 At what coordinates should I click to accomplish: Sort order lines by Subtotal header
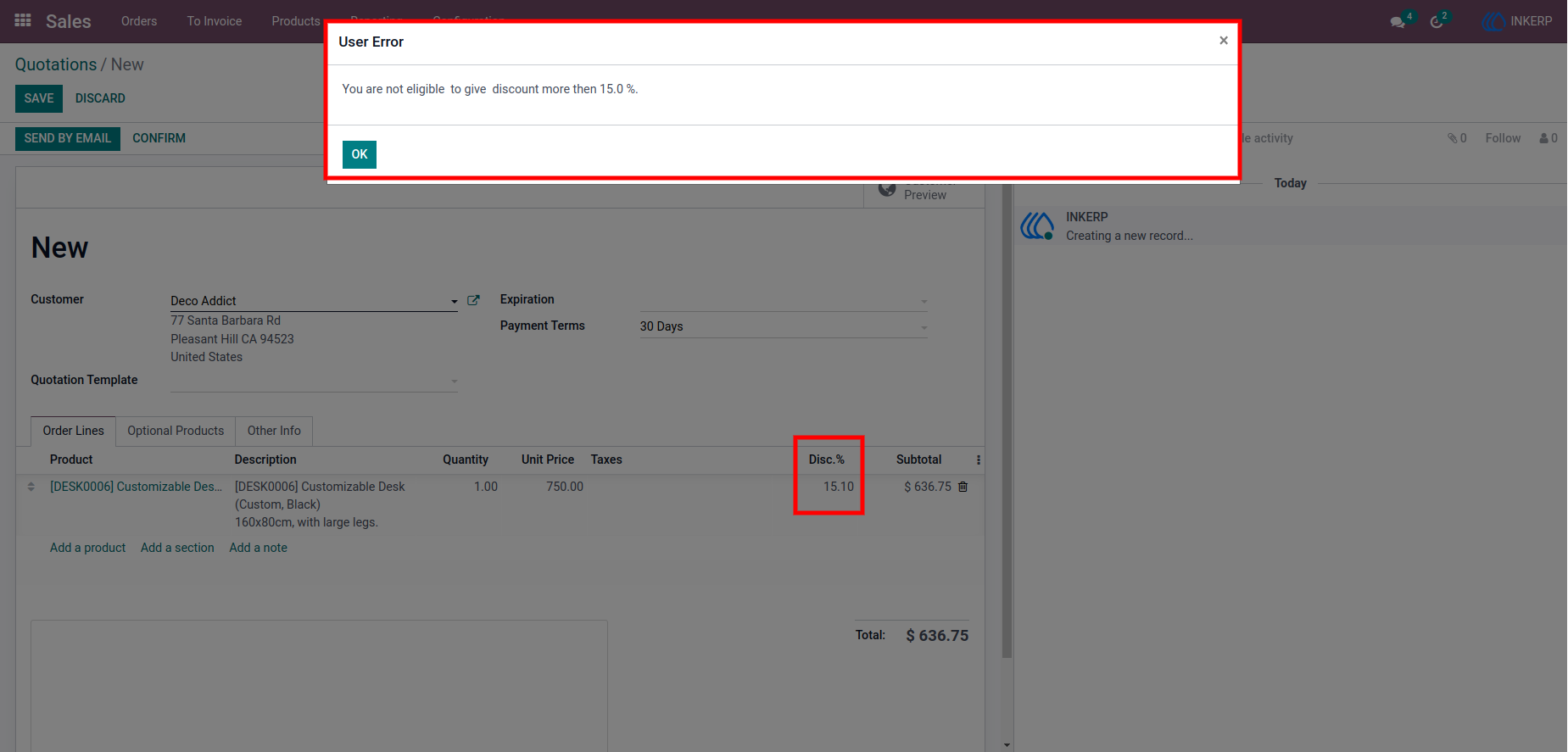(918, 460)
